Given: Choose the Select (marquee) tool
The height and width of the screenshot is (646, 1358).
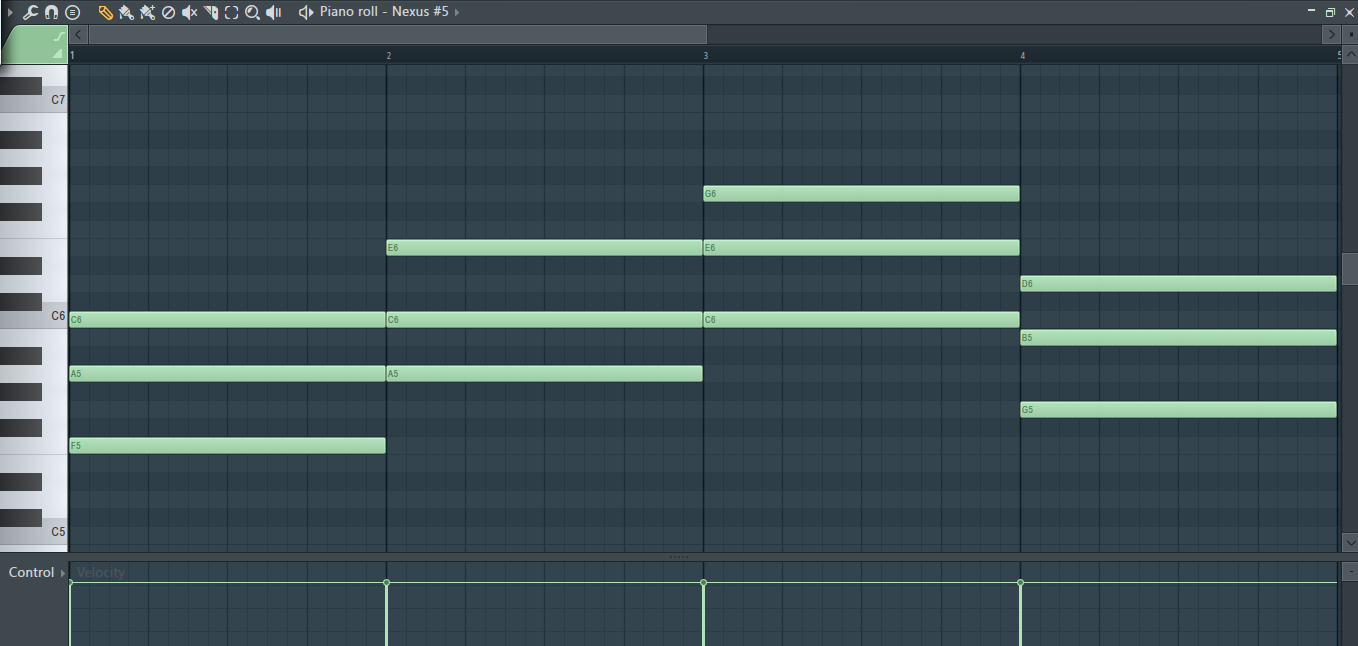Looking at the screenshot, I should (x=231, y=13).
